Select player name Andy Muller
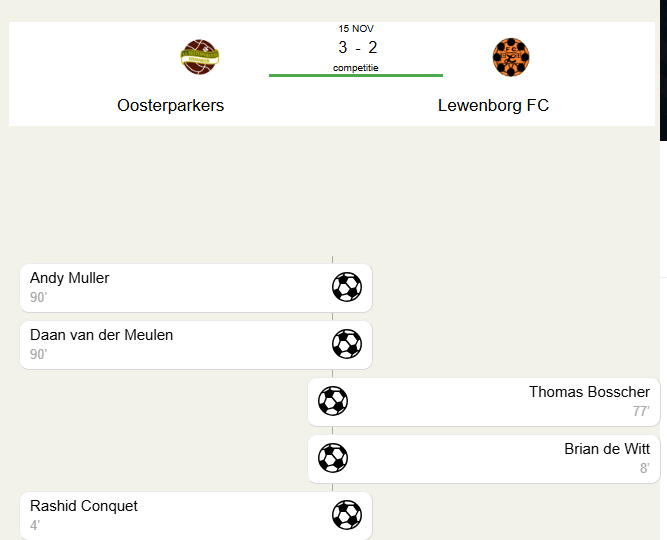The width and height of the screenshot is (667, 540). coord(69,278)
